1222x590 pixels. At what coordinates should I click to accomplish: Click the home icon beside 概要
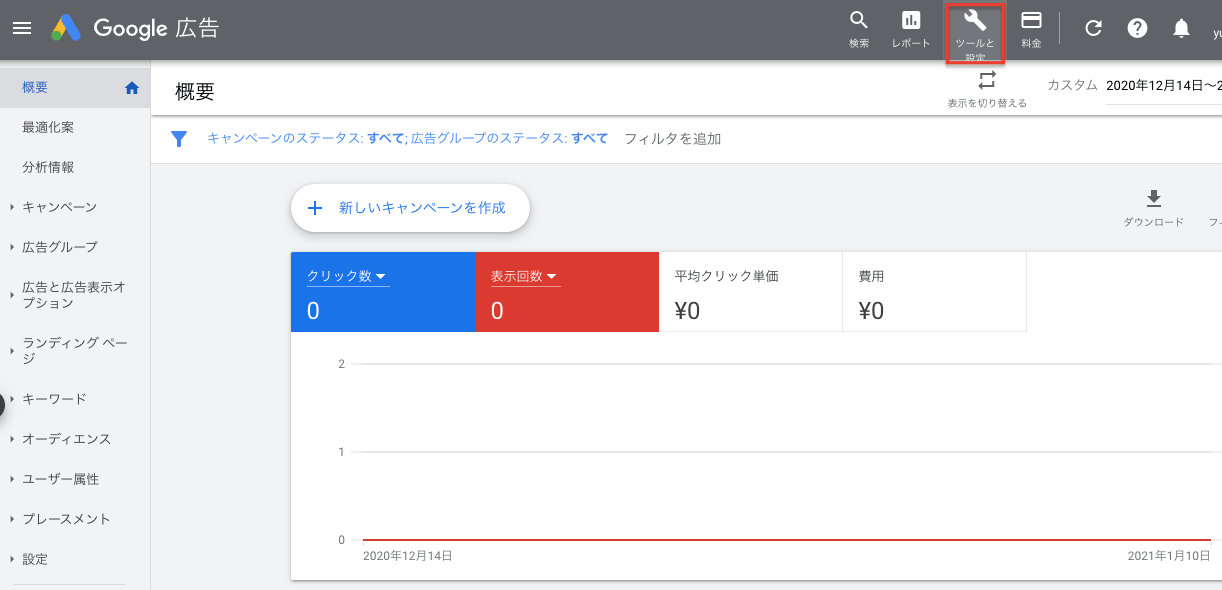pyautogui.click(x=131, y=87)
